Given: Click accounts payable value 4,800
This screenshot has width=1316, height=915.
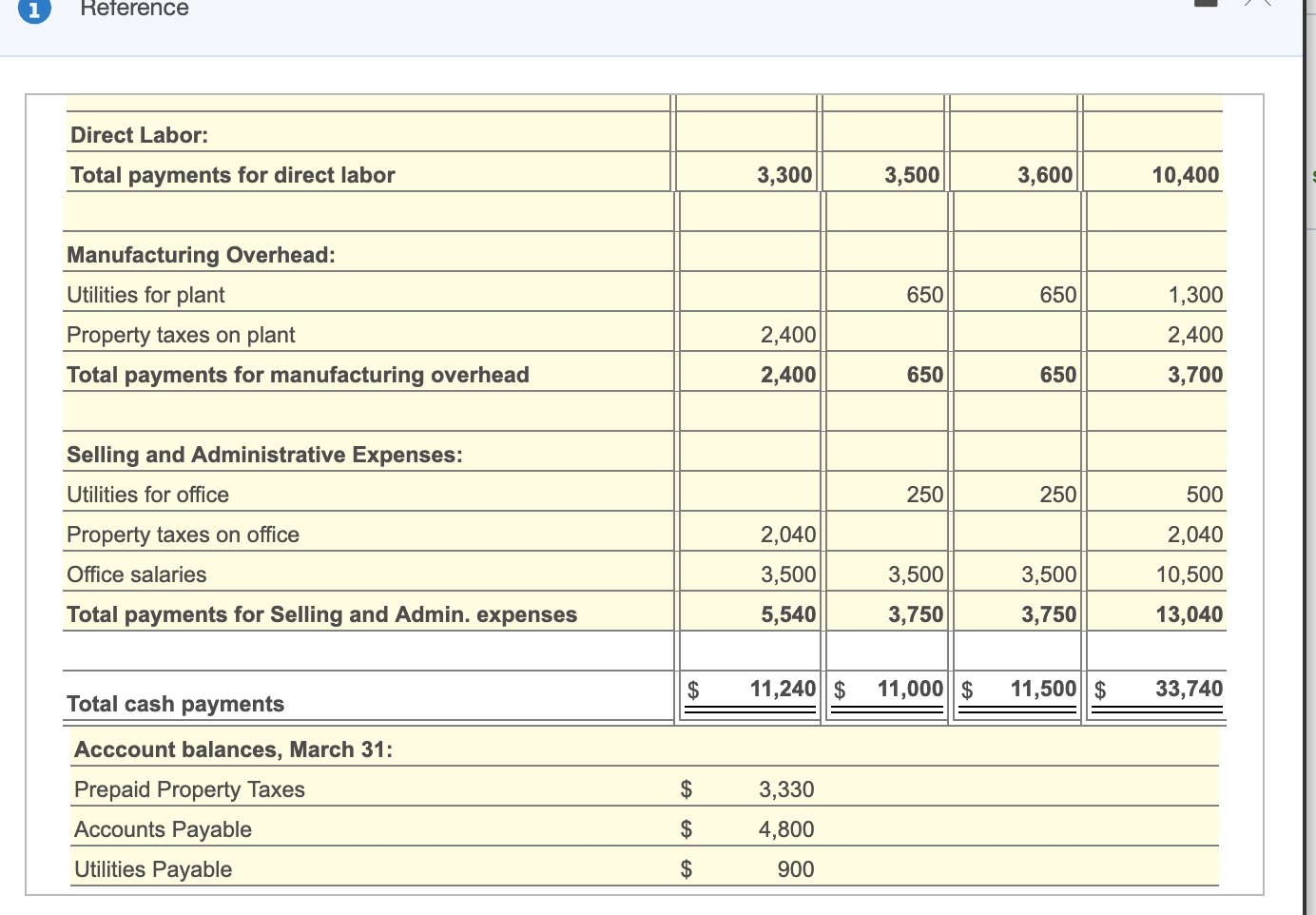Looking at the screenshot, I should 786,829.
